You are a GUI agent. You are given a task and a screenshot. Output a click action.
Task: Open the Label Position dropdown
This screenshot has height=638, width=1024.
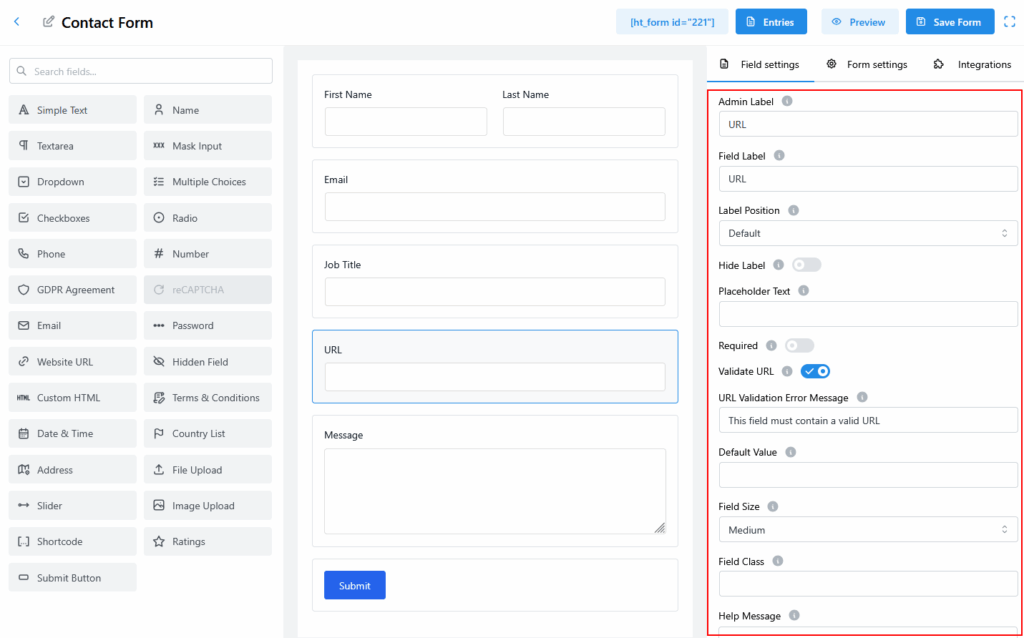(x=867, y=233)
